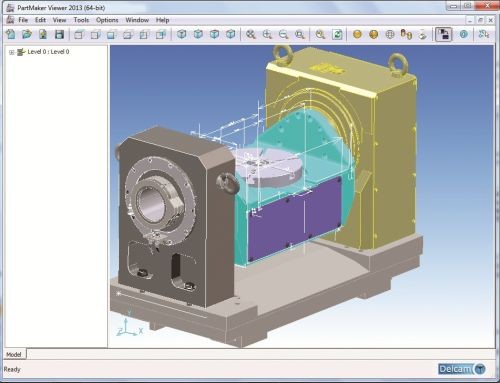Viewport: 500px width, 383px height.
Task: Switch to the Model tab
Action: pyautogui.click(x=14, y=354)
